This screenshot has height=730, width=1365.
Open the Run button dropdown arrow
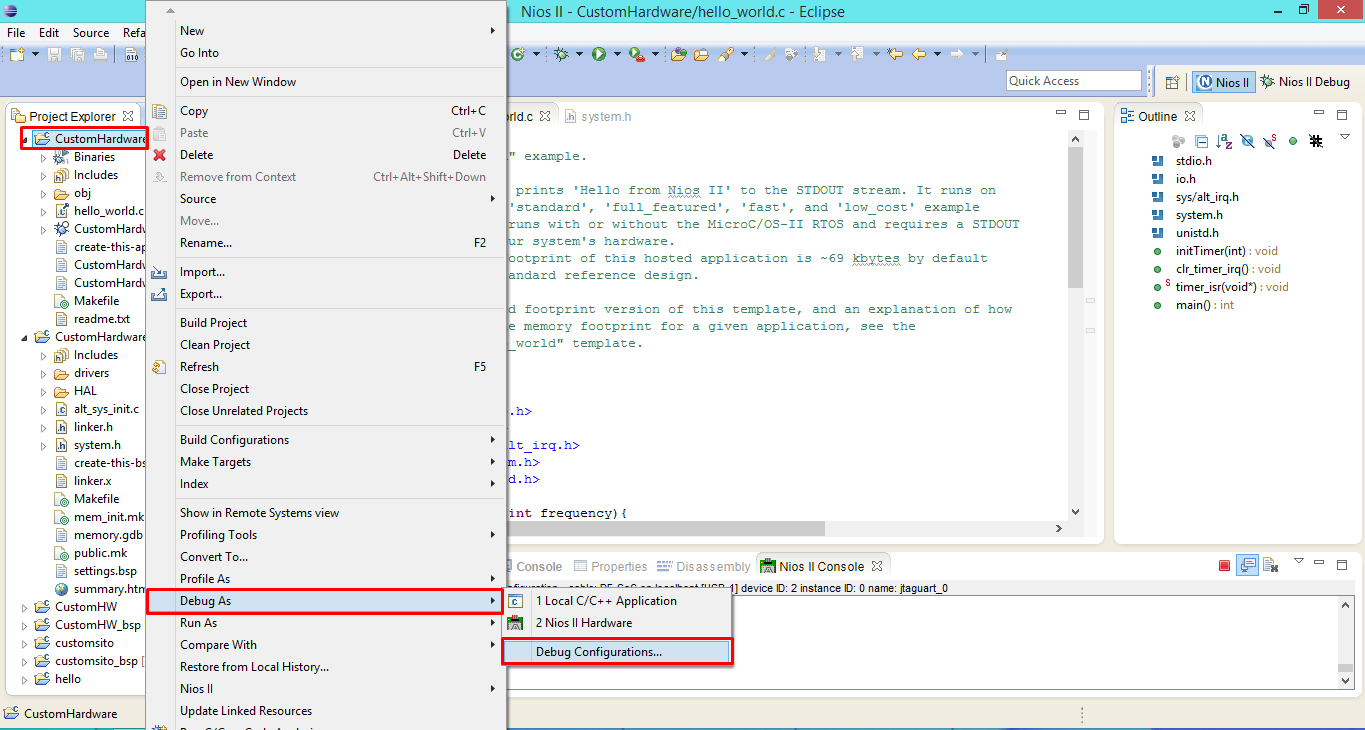click(617, 54)
